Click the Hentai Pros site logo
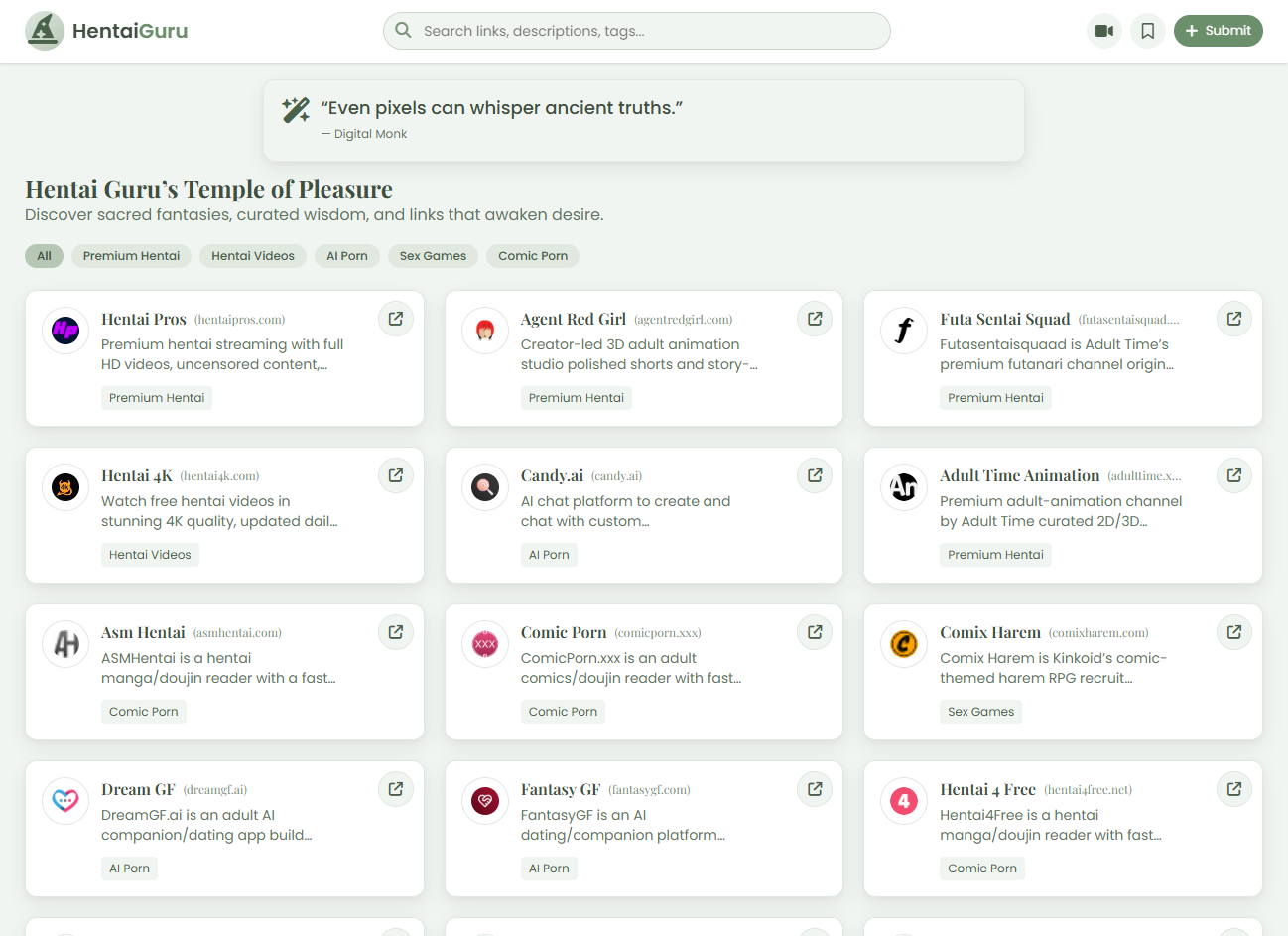Screen dimensions: 1288x936 pyautogui.click(x=65, y=331)
